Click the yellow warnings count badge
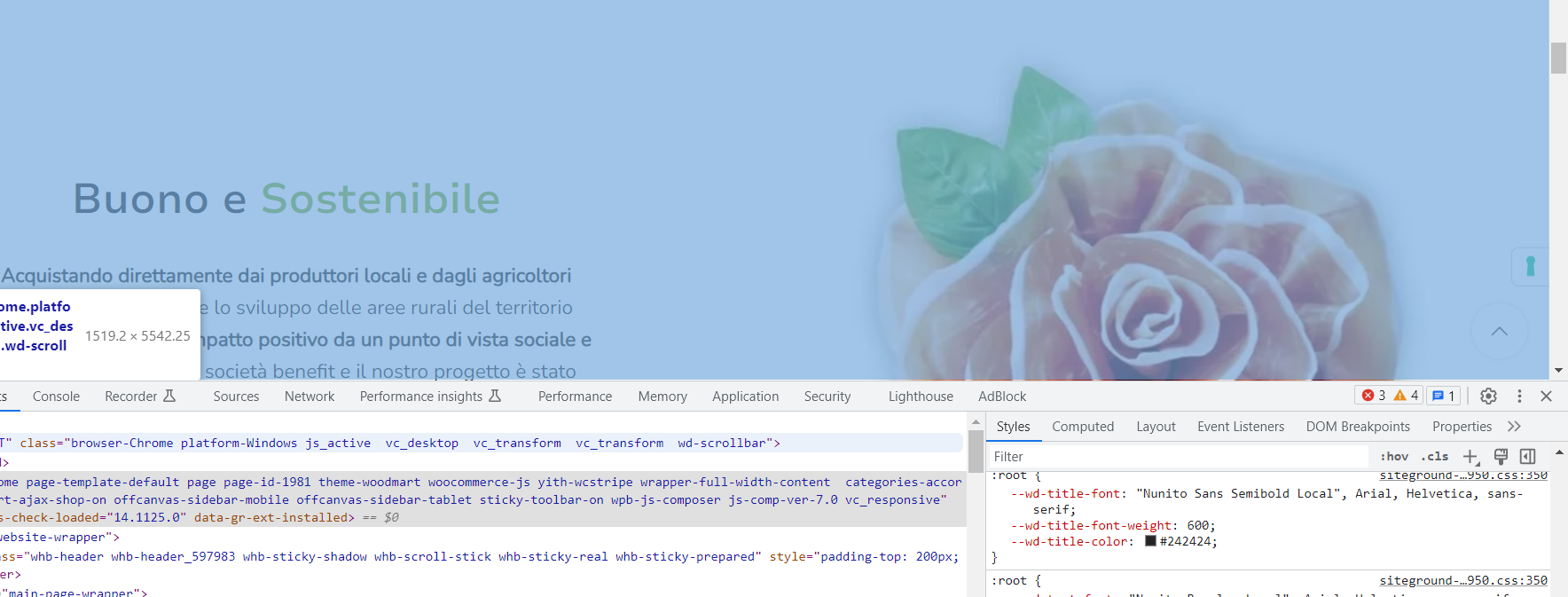1568x597 pixels. tap(1407, 396)
